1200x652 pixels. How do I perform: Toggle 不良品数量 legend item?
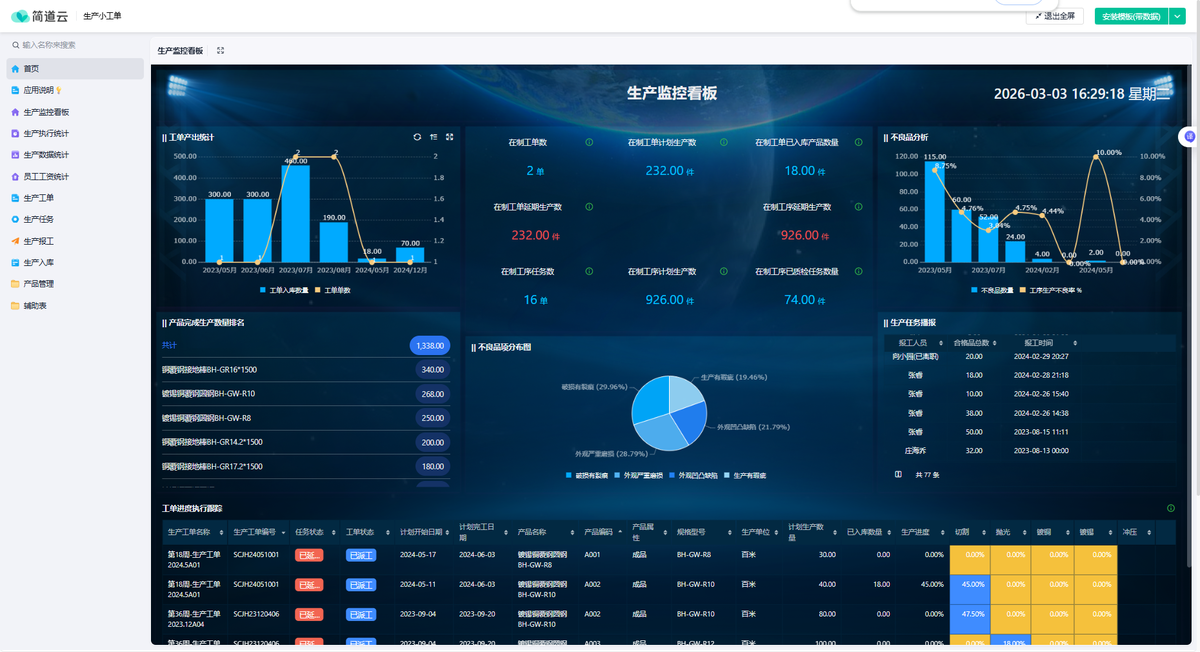[992, 290]
